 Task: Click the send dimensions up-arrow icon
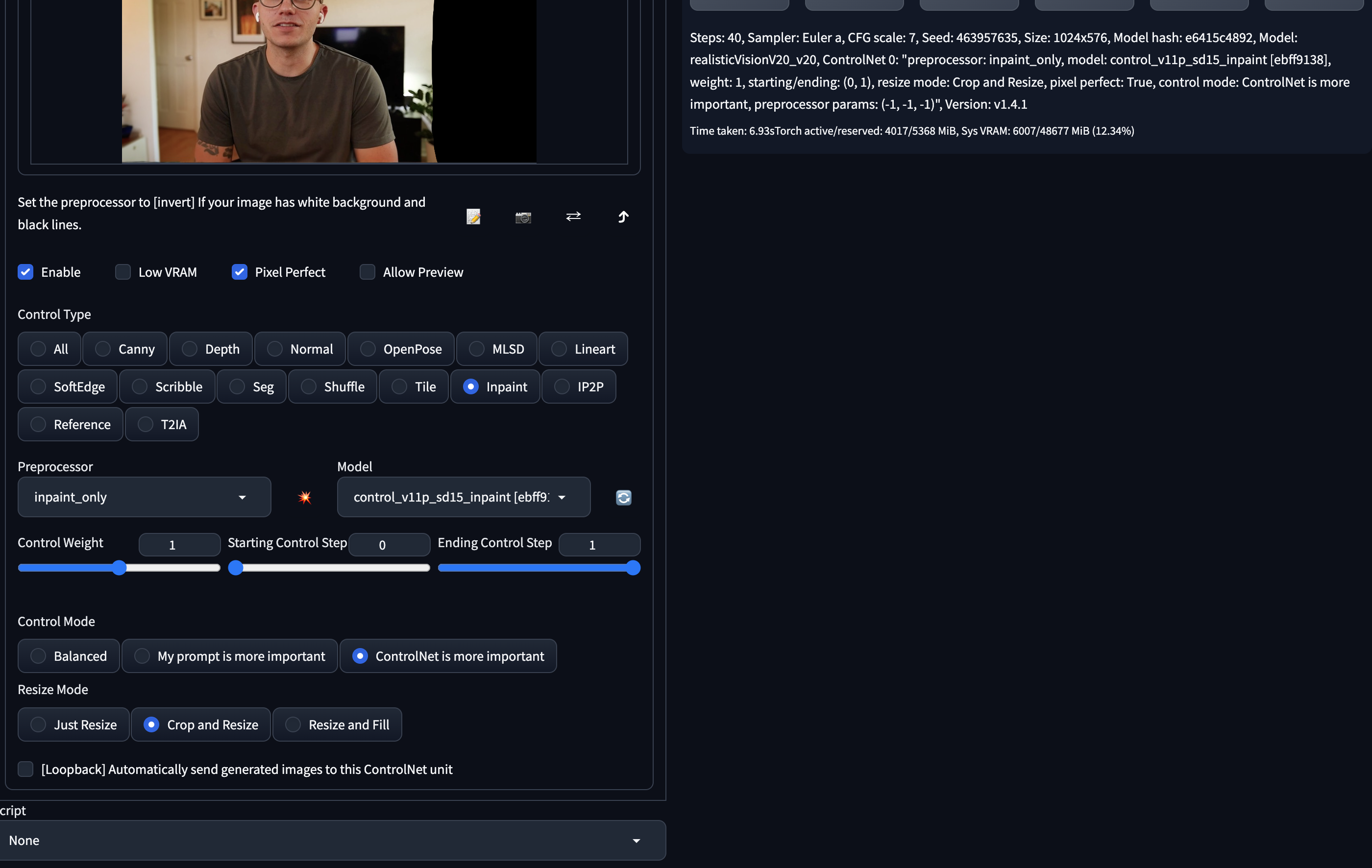(x=623, y=217)
